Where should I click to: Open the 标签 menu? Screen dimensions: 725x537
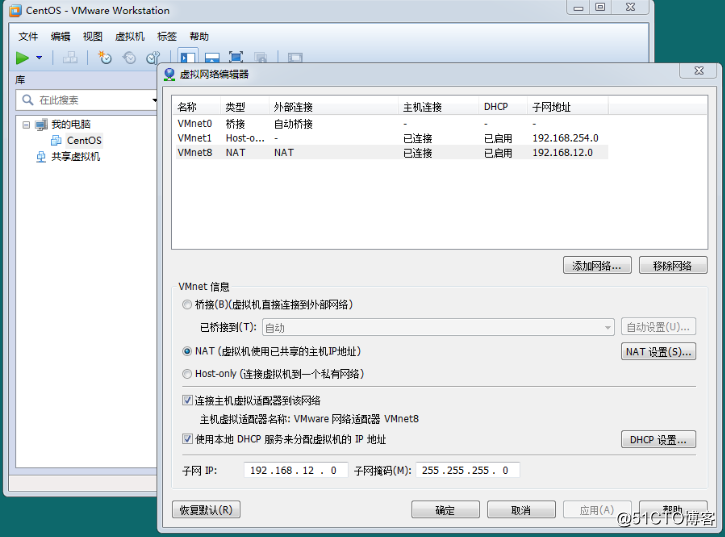pos(167,37)
